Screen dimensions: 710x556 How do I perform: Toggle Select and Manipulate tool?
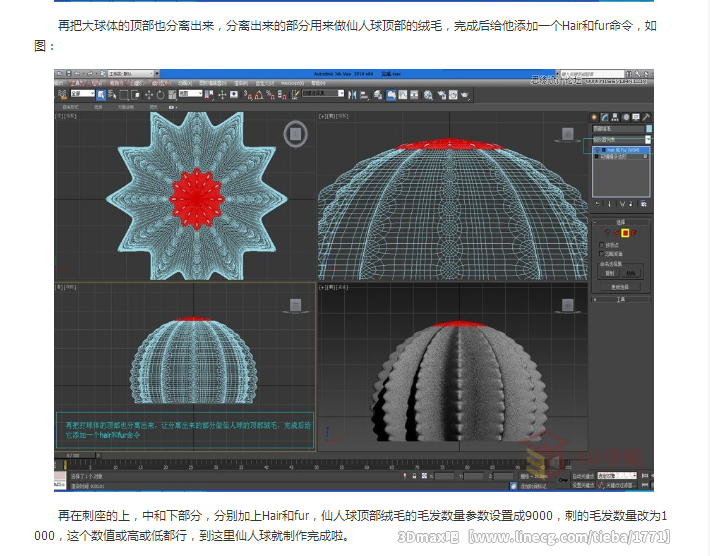click(x=222, y=95)
